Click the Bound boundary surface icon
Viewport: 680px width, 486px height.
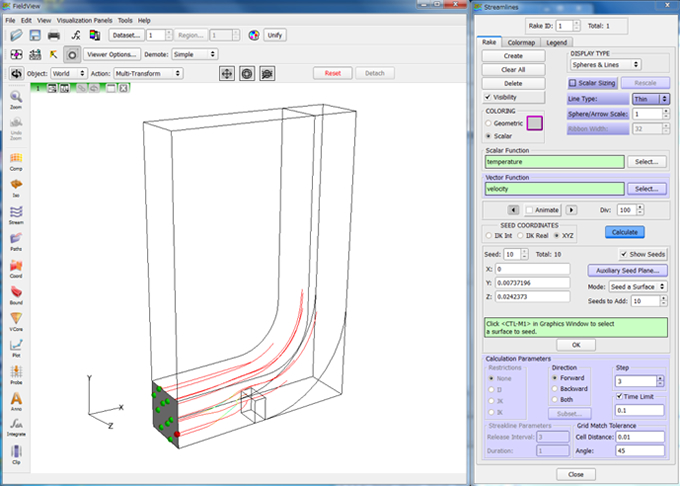[x=17, y=292]
